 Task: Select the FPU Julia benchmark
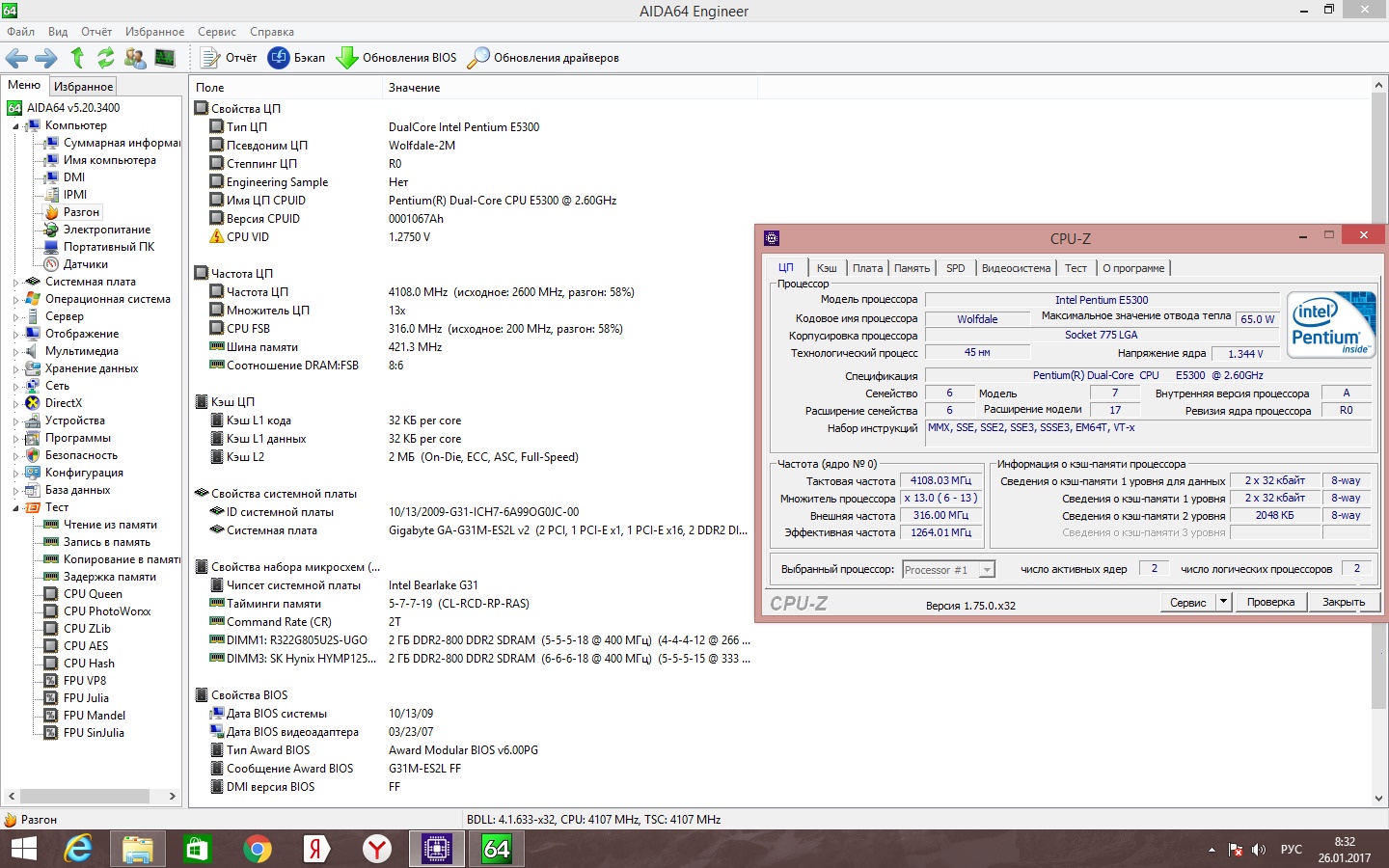86,698
